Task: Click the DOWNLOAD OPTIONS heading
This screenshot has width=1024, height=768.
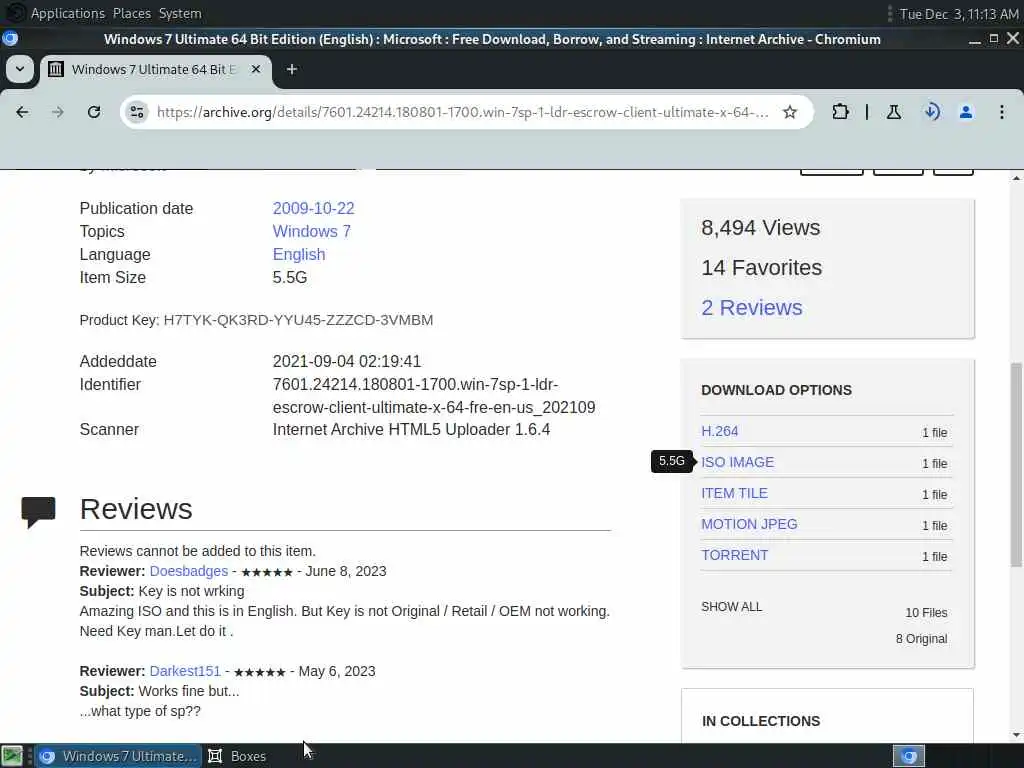Action: (776, 390)
